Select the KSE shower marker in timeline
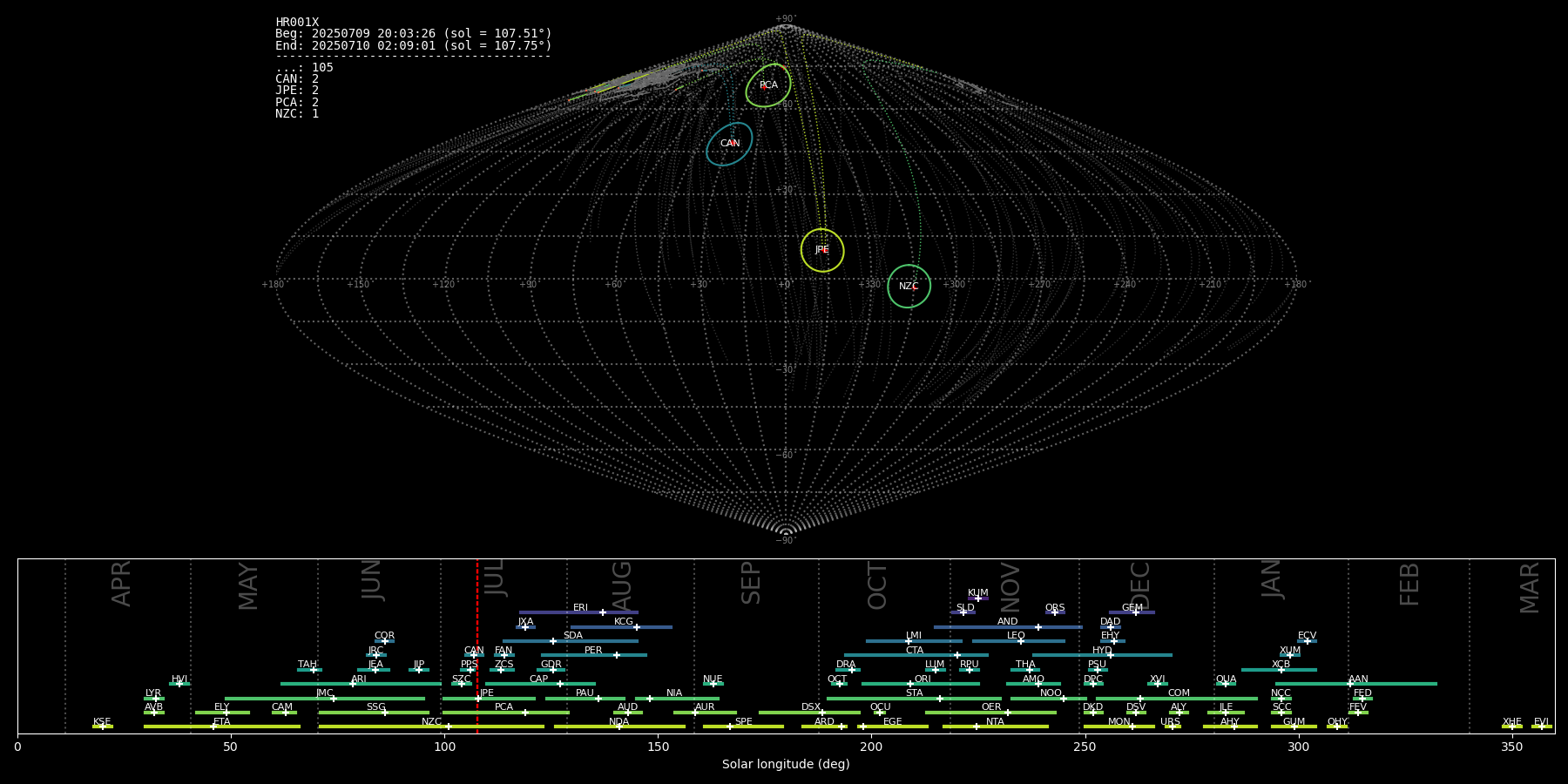Image resolution: width=1568 pixels, height=784 pixels. (x=102, y=727)
